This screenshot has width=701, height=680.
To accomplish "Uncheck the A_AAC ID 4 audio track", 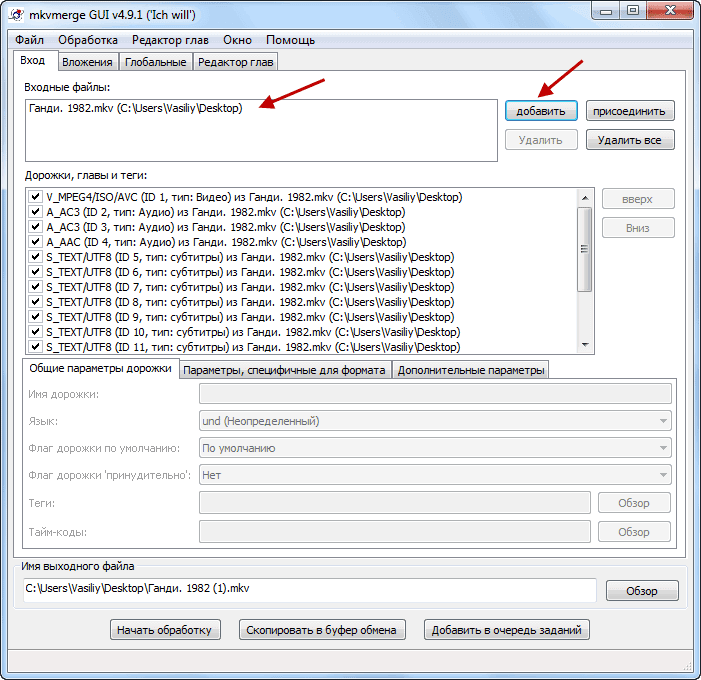I will click(35, 242).
